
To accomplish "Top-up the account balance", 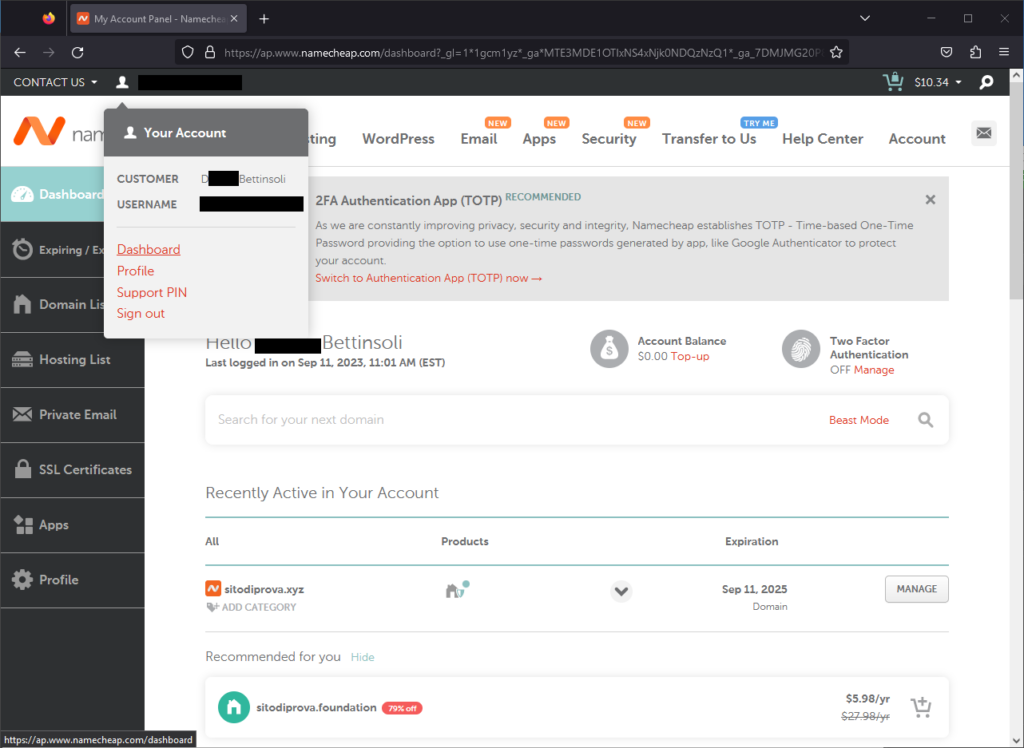I will pos(690,356).
